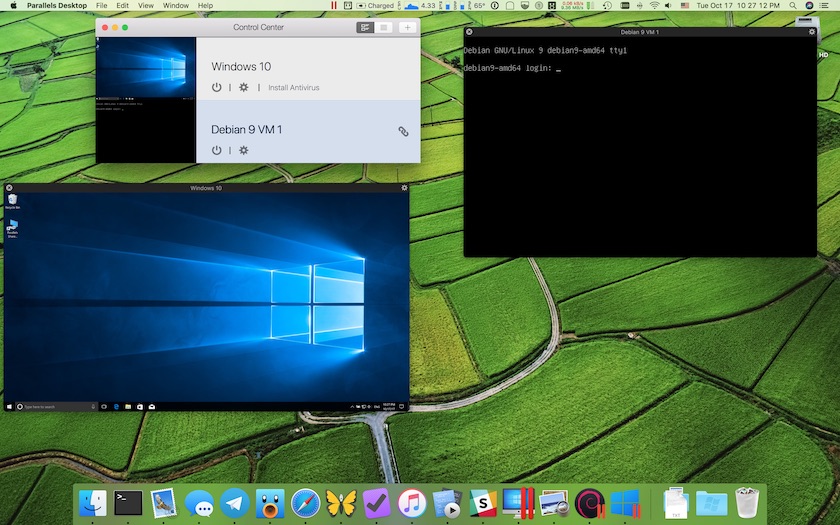Viewport: 840px width, 525px height.
Task: Open Finder from the Dock
Action: (x=93, y=504)
